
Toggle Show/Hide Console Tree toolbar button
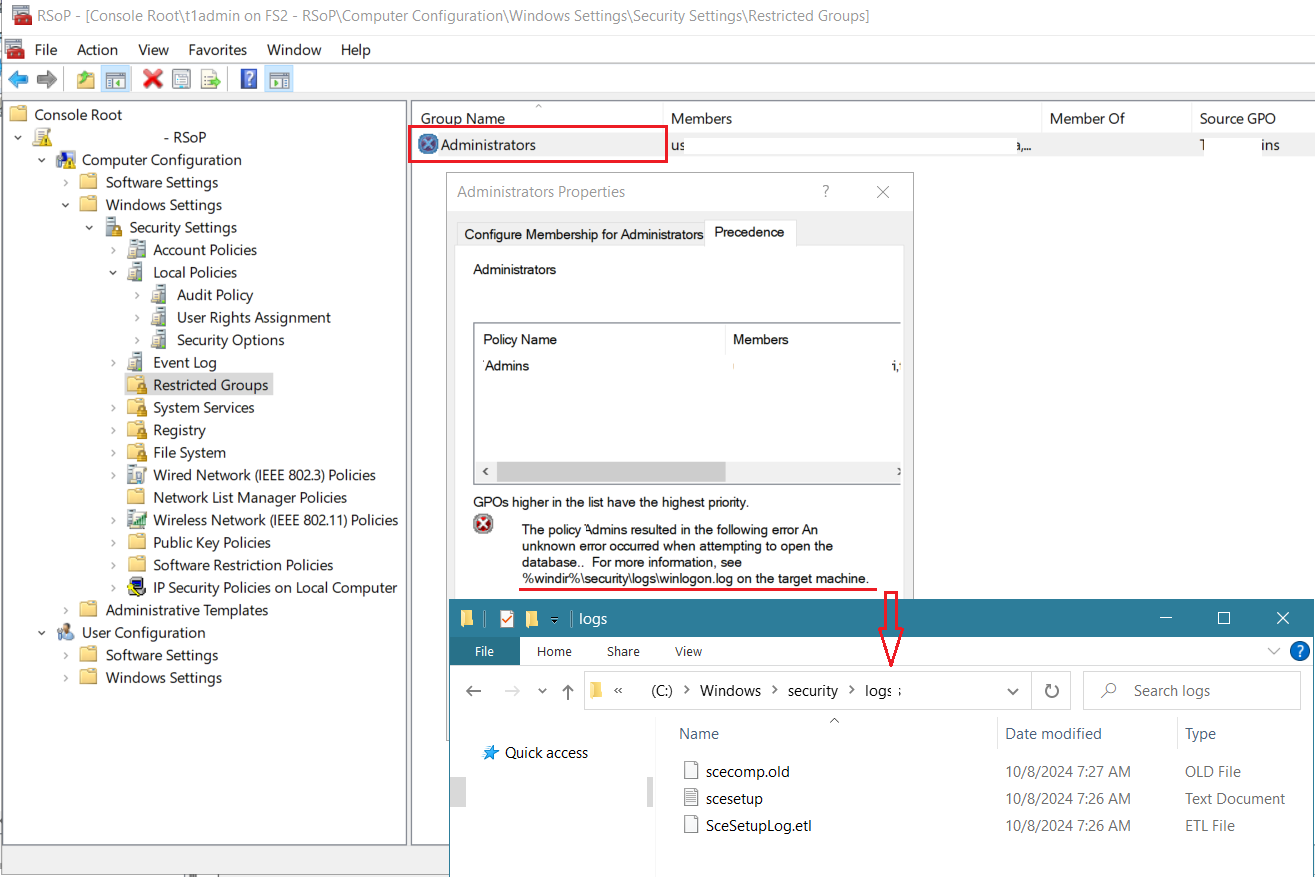coord(116,79)
